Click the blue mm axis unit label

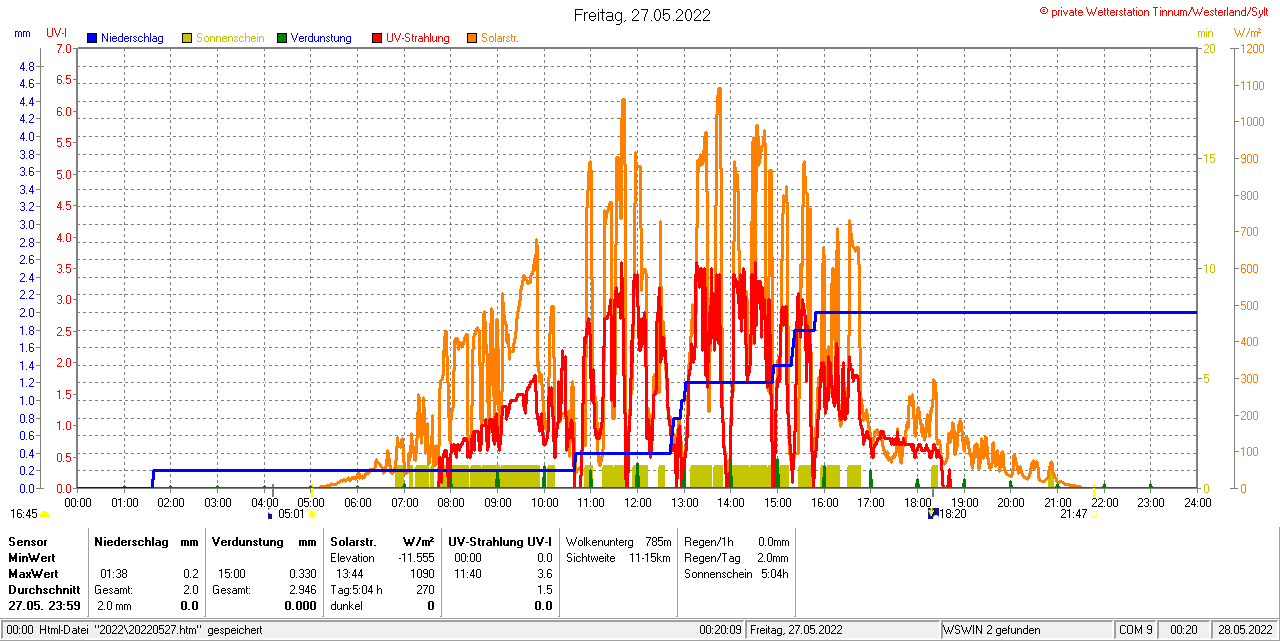pos(22,33)
